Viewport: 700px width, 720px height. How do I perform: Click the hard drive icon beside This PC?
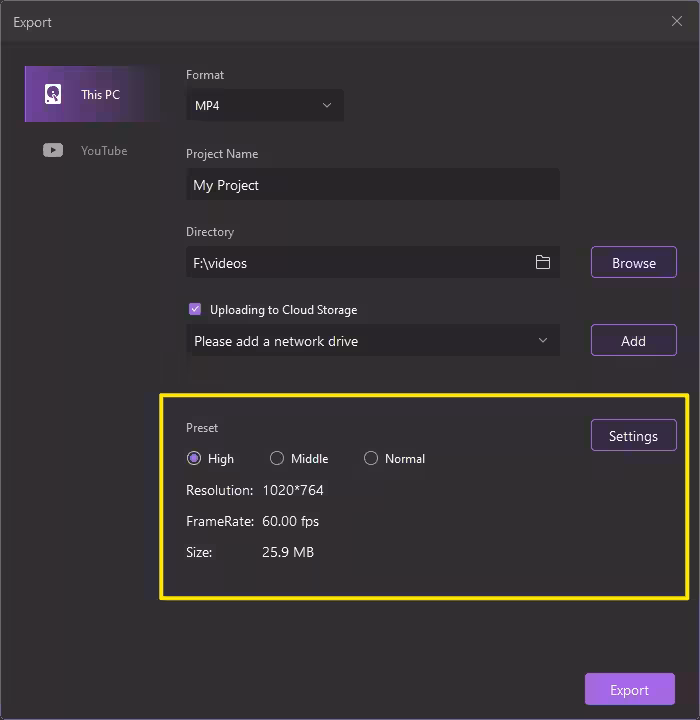(53, 95)
